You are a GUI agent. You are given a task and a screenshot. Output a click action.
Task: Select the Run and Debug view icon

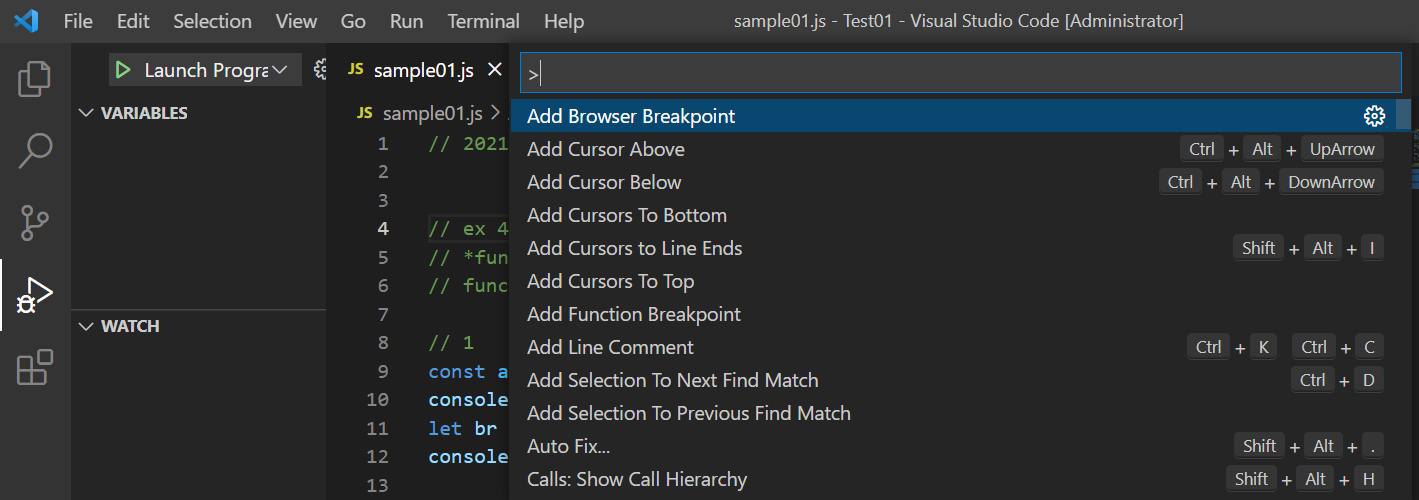click(35, 296)
